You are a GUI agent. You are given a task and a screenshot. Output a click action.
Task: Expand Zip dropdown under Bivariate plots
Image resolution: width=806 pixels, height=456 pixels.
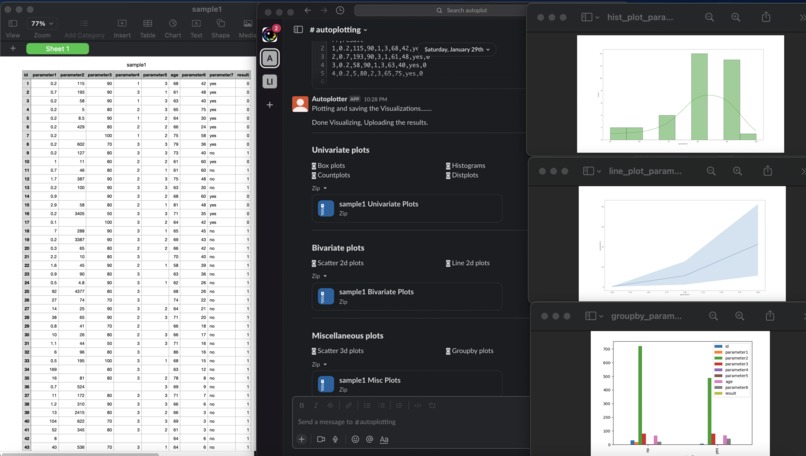click(x=319, y=276)
